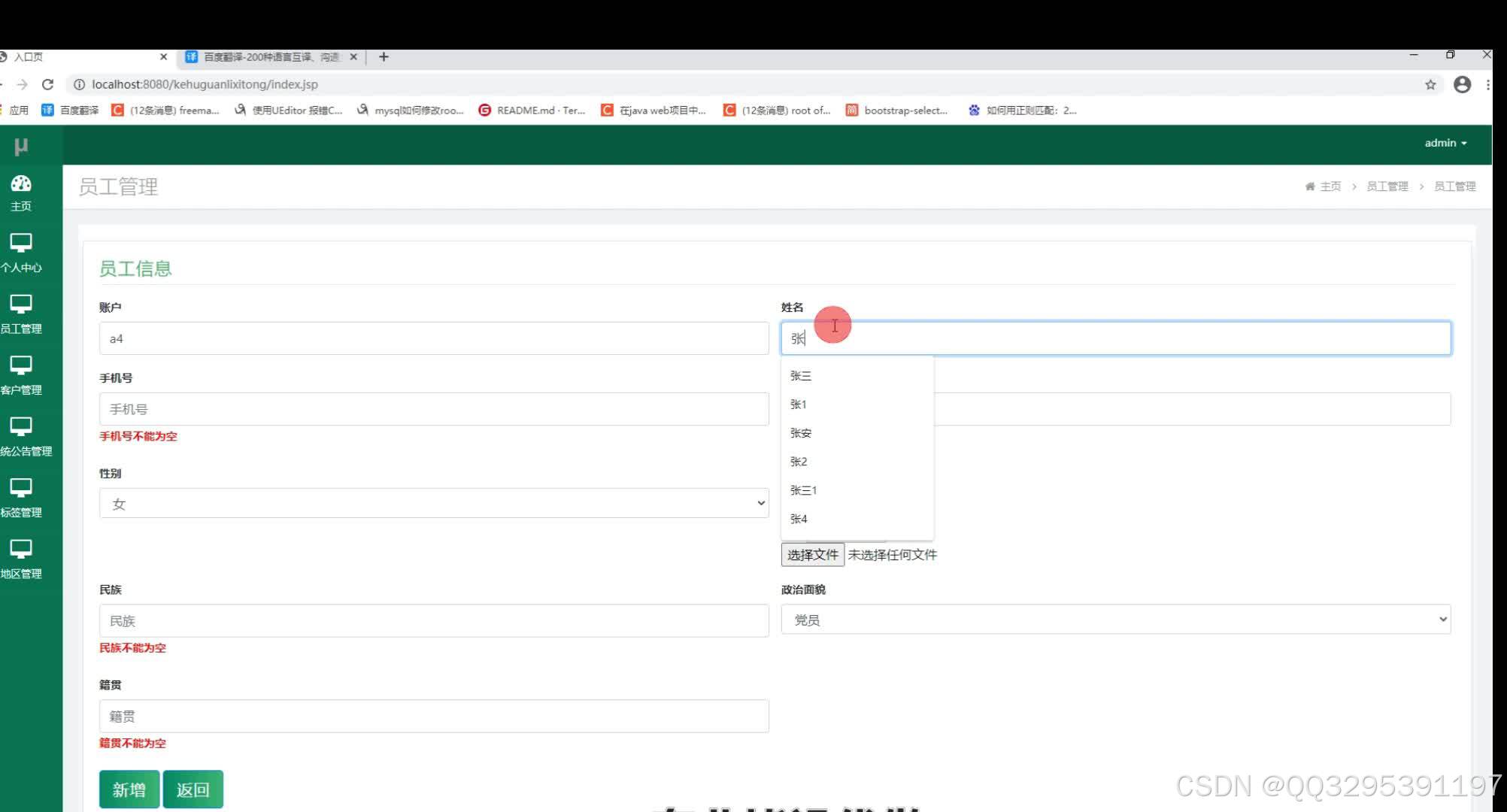Close the 入口页 browser tab
The image size is (1507, 812).
coord(163,56)
